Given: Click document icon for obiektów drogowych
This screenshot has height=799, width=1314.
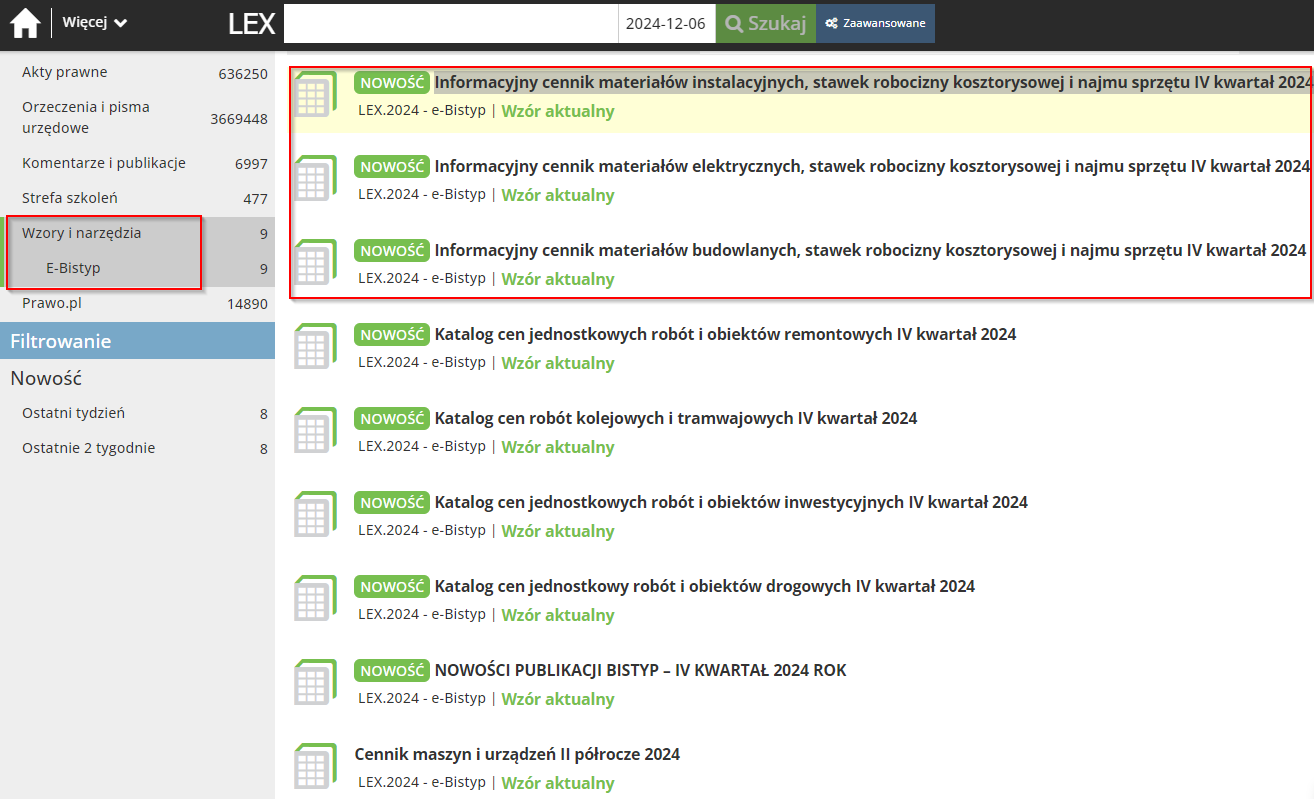Looking at the screenshot, I should click(x=315, y=599).
